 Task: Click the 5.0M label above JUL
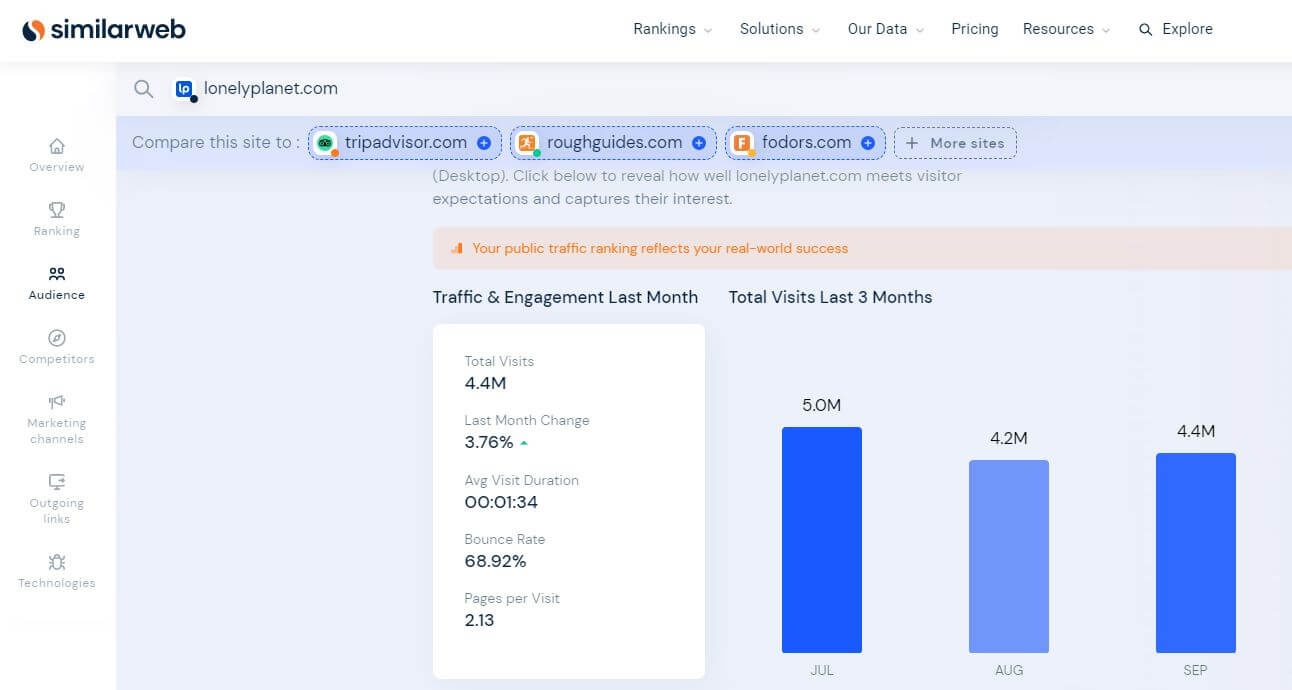(x=822, y=405)
